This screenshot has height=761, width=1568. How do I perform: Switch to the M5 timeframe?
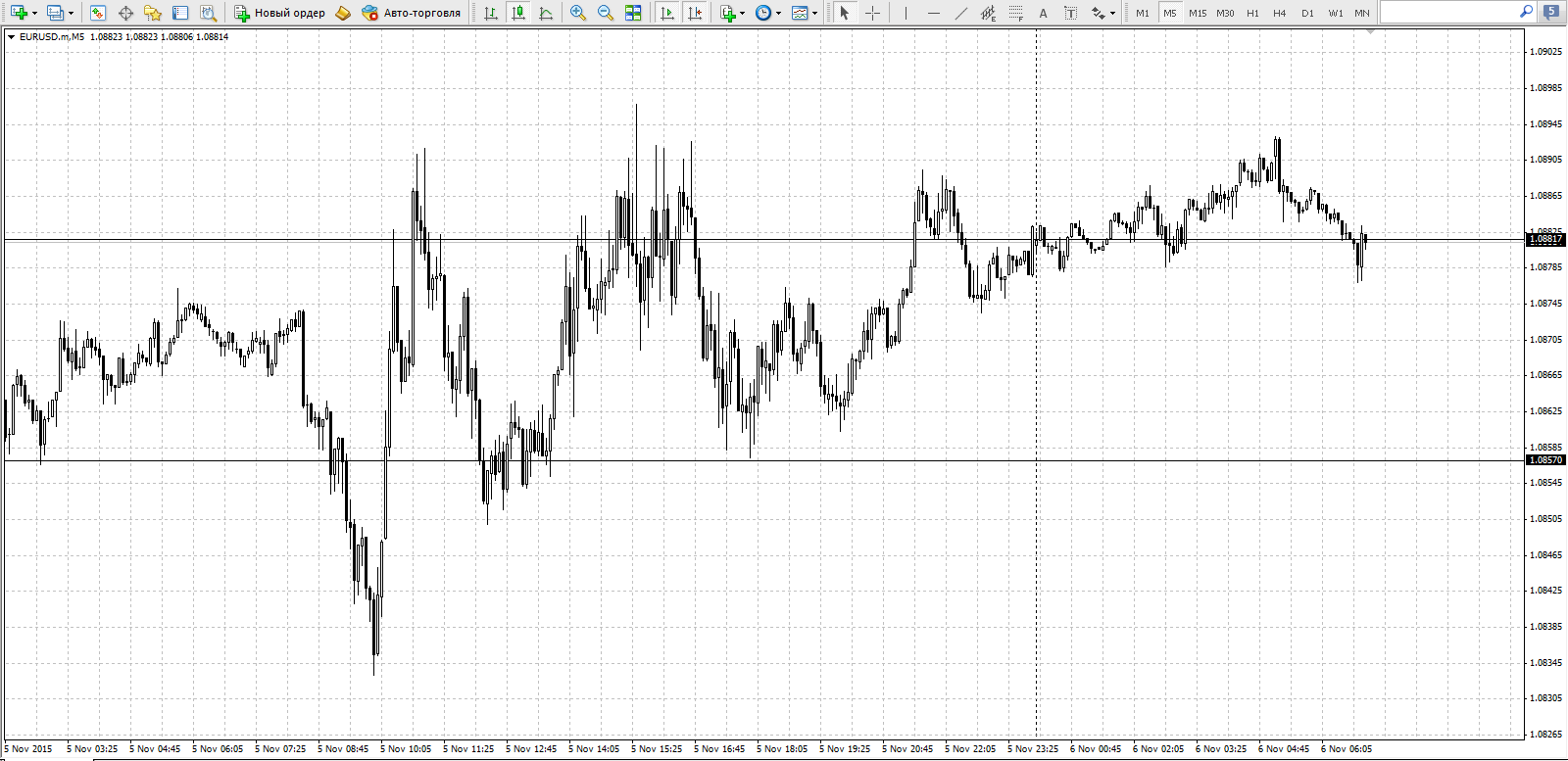1170,13
